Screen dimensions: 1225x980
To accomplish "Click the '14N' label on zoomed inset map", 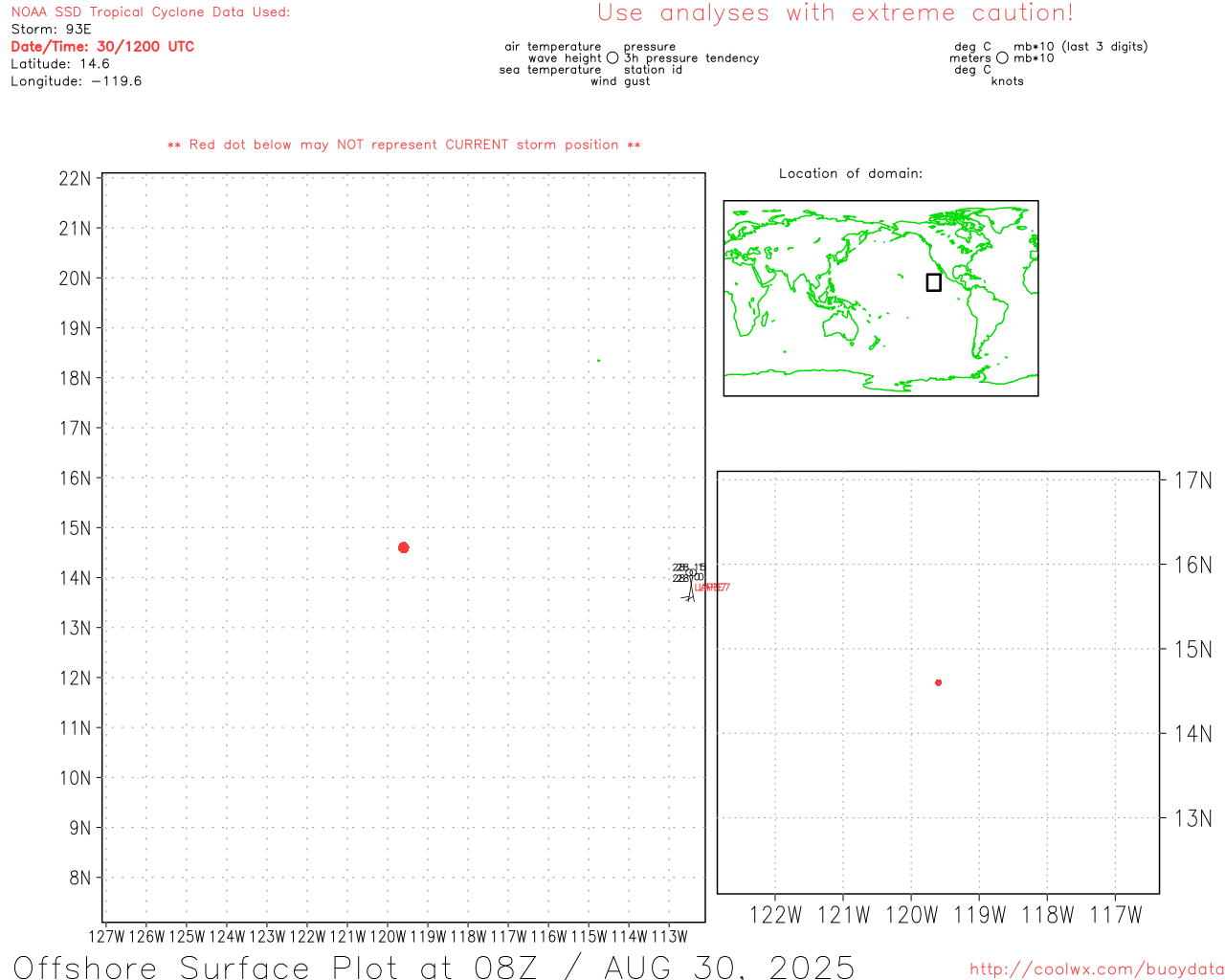I will click(x=1193, y=734).
